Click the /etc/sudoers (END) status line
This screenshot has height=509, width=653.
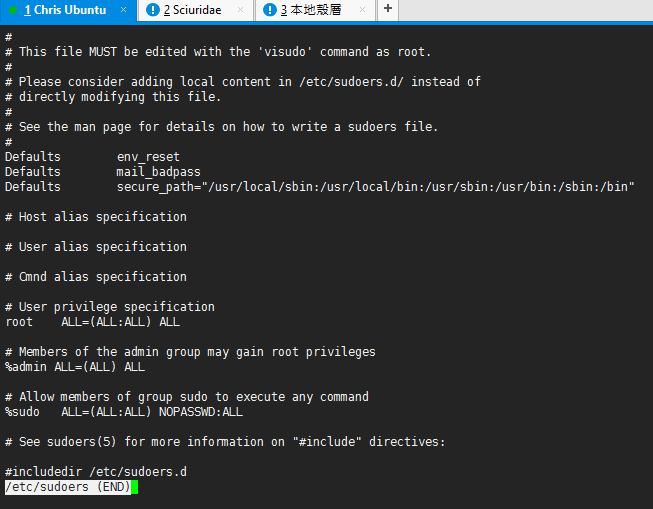pyautogui.click(x=66, y=487)
